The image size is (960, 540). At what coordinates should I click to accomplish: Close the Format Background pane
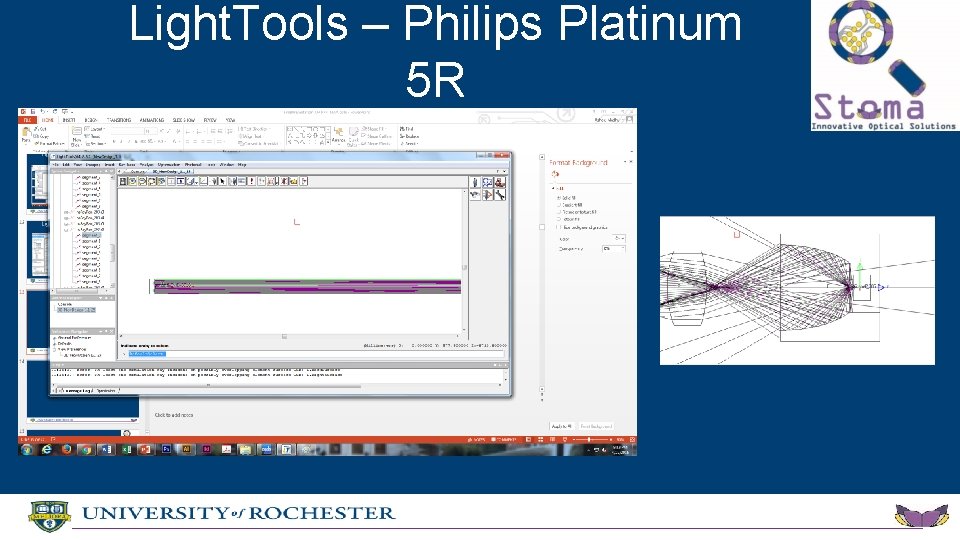pos(631,162)
